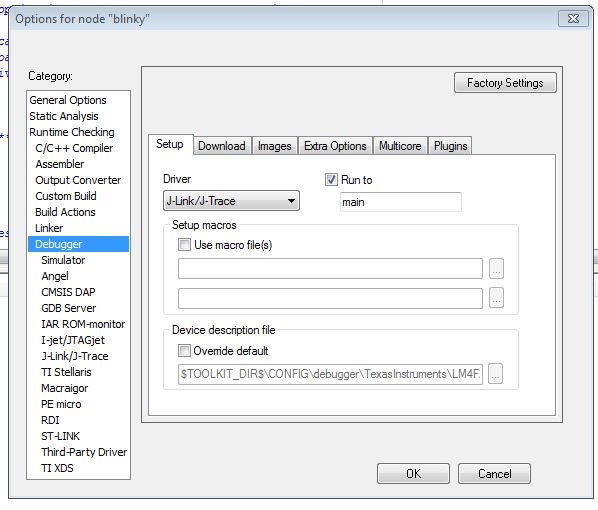598x510 pixels.
Task: Confirm the options with OK
Action: point(413,473)
